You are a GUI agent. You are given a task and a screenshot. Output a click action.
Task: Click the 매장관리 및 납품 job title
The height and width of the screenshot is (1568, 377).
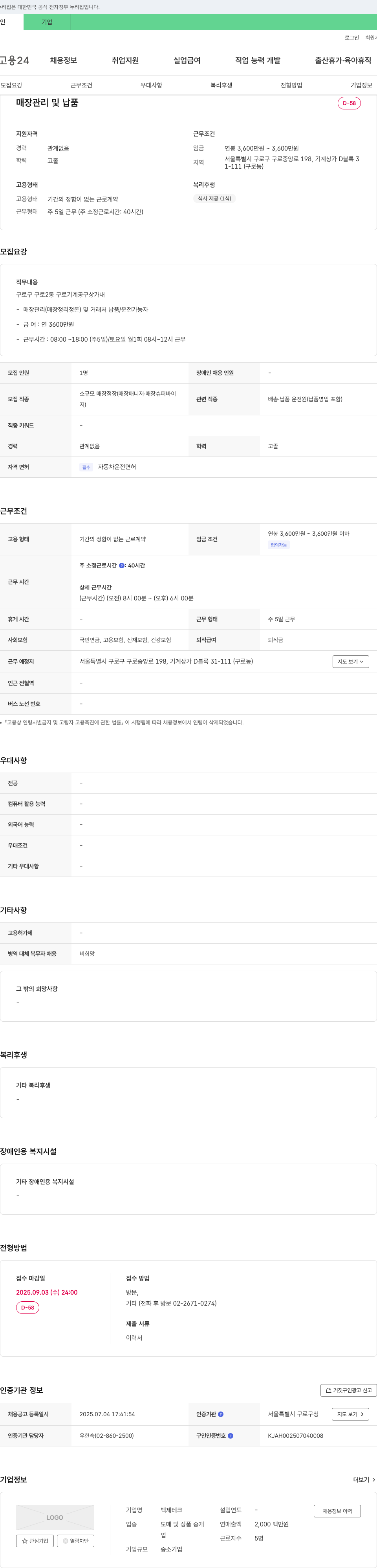47,103
